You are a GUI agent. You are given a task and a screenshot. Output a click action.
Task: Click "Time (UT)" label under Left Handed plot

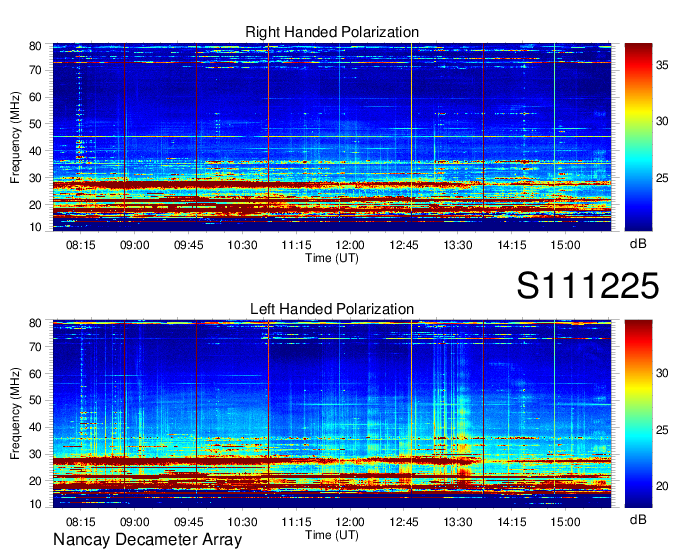point(332,535)
